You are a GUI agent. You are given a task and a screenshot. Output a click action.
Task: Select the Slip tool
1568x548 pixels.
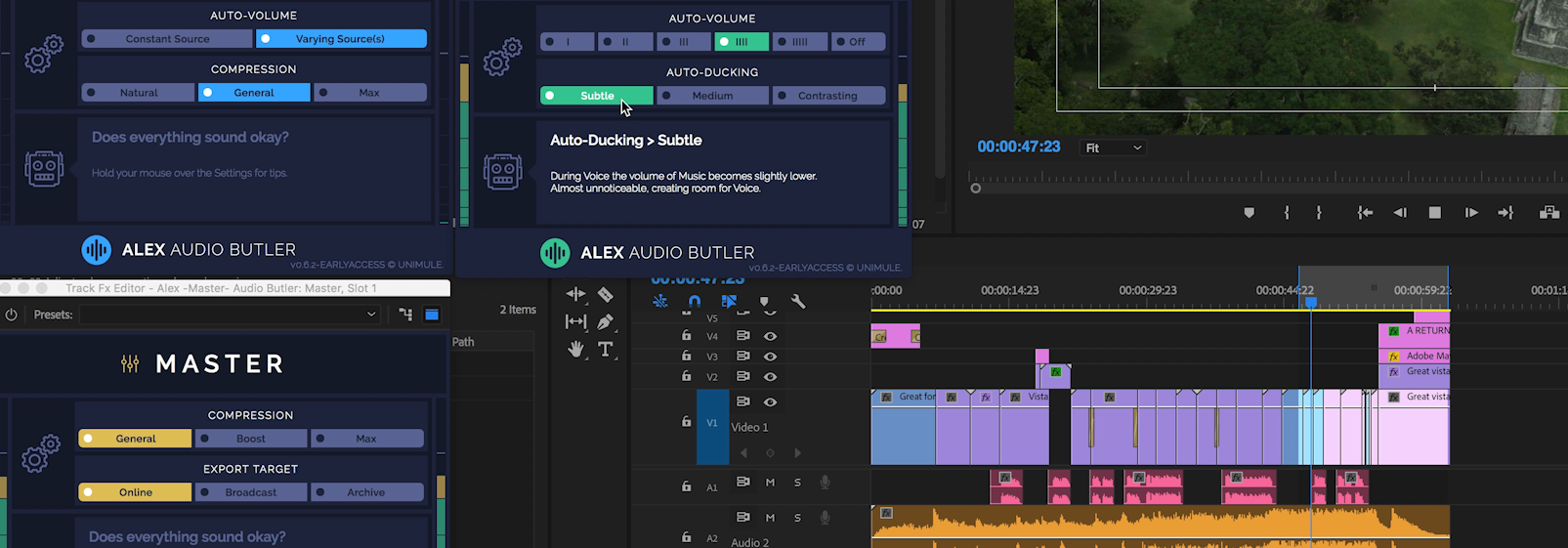coord(575,321)
